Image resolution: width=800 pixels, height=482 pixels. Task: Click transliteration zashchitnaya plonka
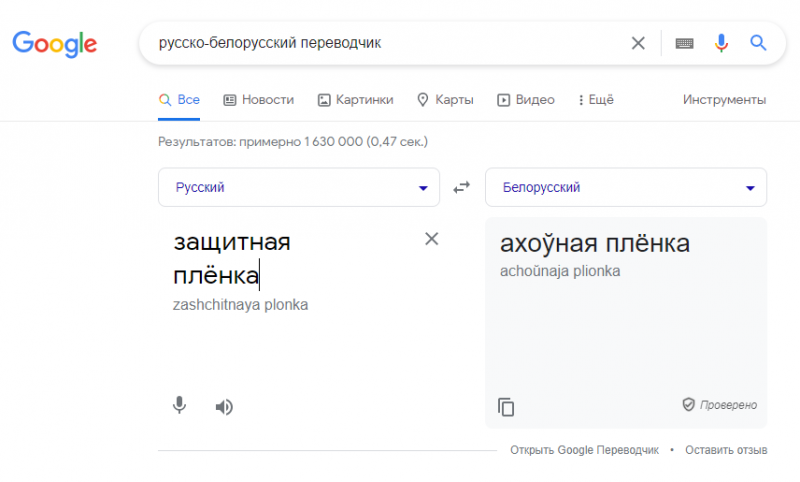[240, 305]
